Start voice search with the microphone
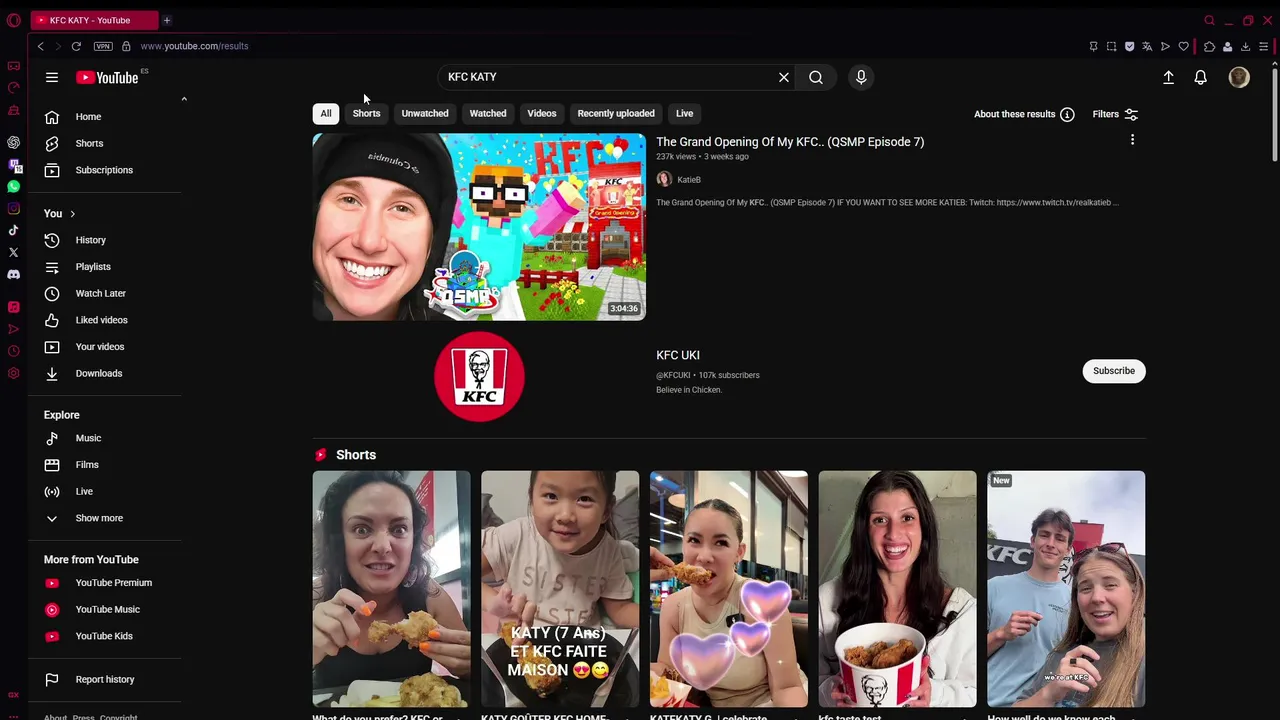Image resolution: width=1280 pixels, height=720 pixels. coord(861,77)
